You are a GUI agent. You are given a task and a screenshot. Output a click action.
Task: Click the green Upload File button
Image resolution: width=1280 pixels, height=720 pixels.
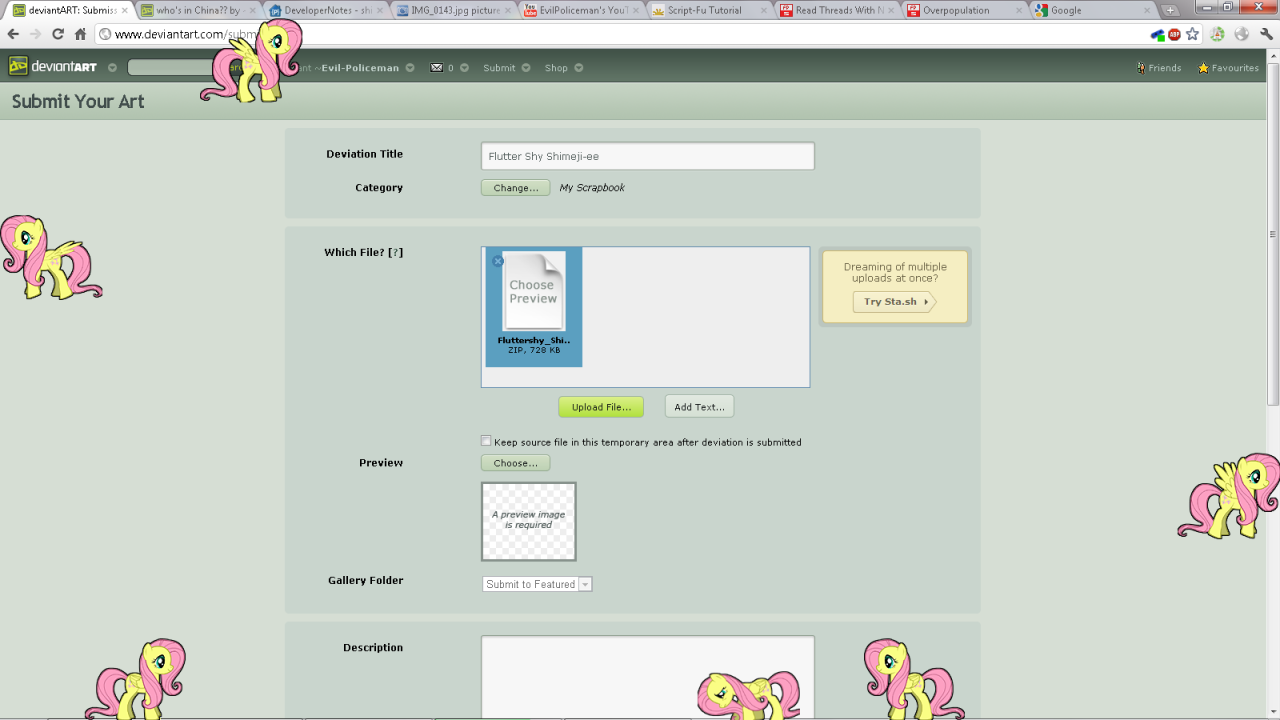coord(601,407)
